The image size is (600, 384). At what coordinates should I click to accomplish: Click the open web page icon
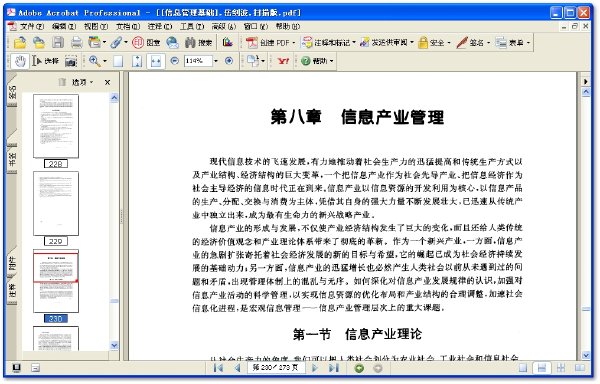pos(39,42)
